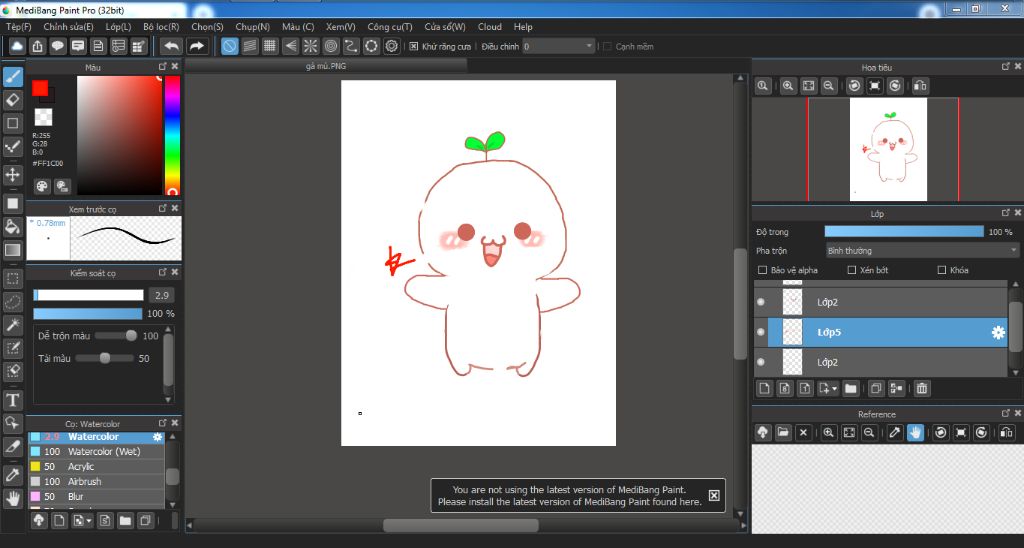Viewport: 1024px width, 548px height.
Task: Select the Gradient tool
Action: pos(12,250)
